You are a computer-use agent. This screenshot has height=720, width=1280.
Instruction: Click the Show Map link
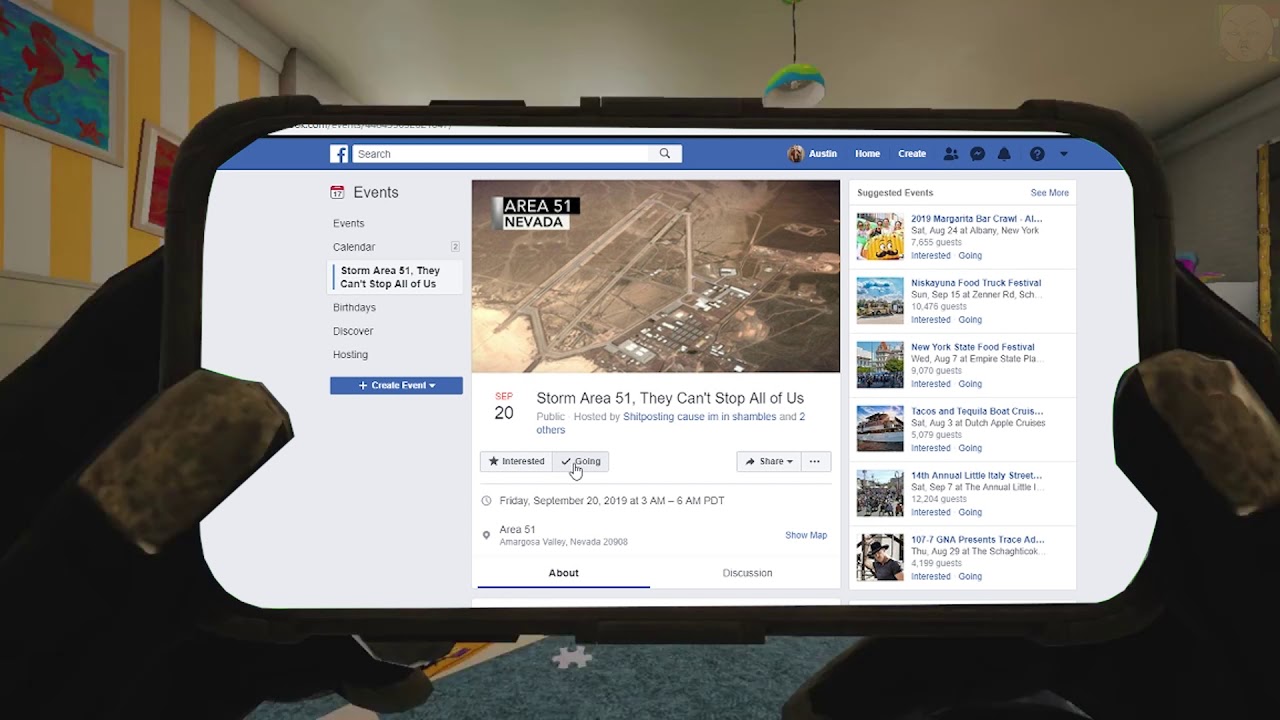[x=806, y=535]
